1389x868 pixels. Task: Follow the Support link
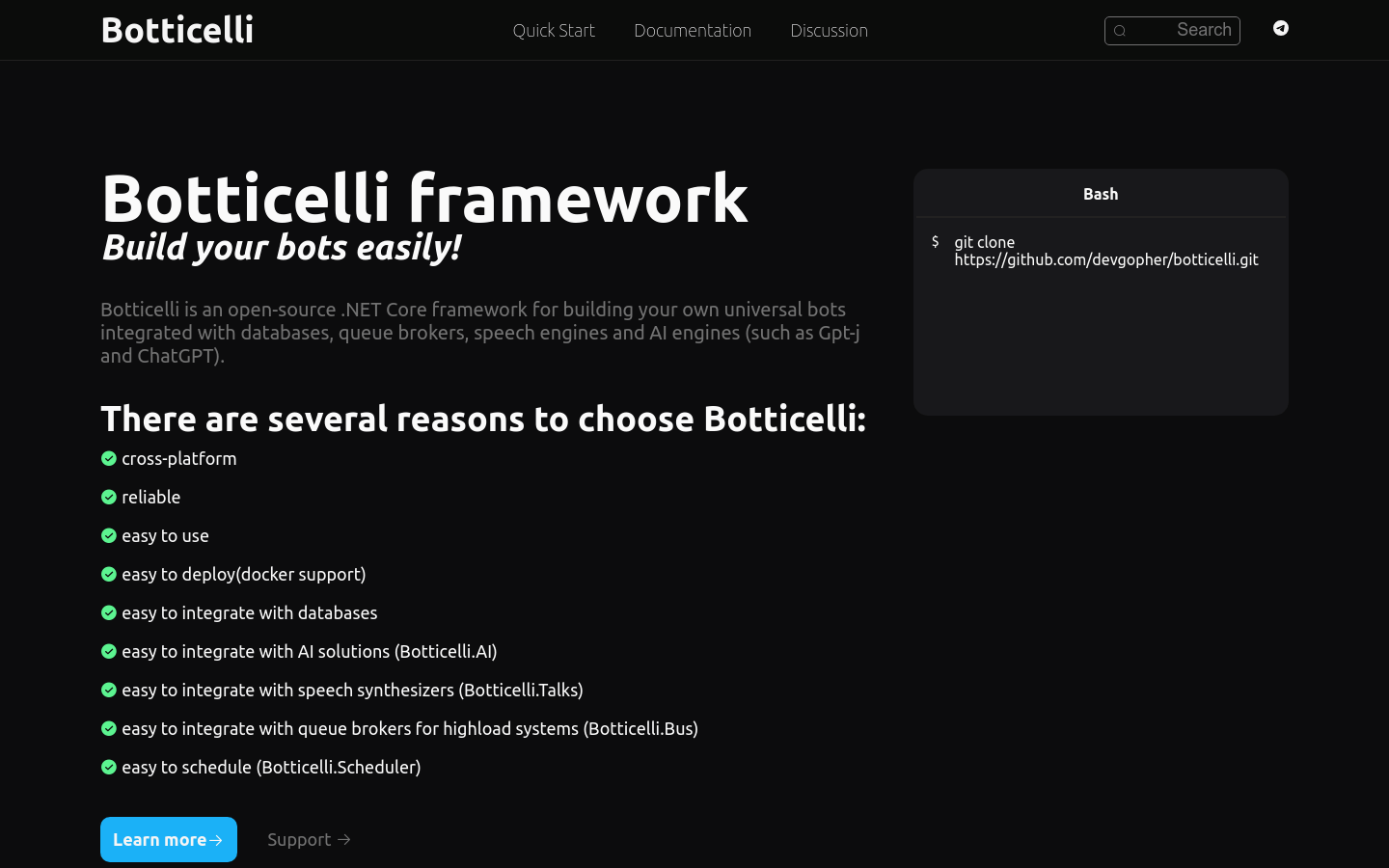(299, 839)
